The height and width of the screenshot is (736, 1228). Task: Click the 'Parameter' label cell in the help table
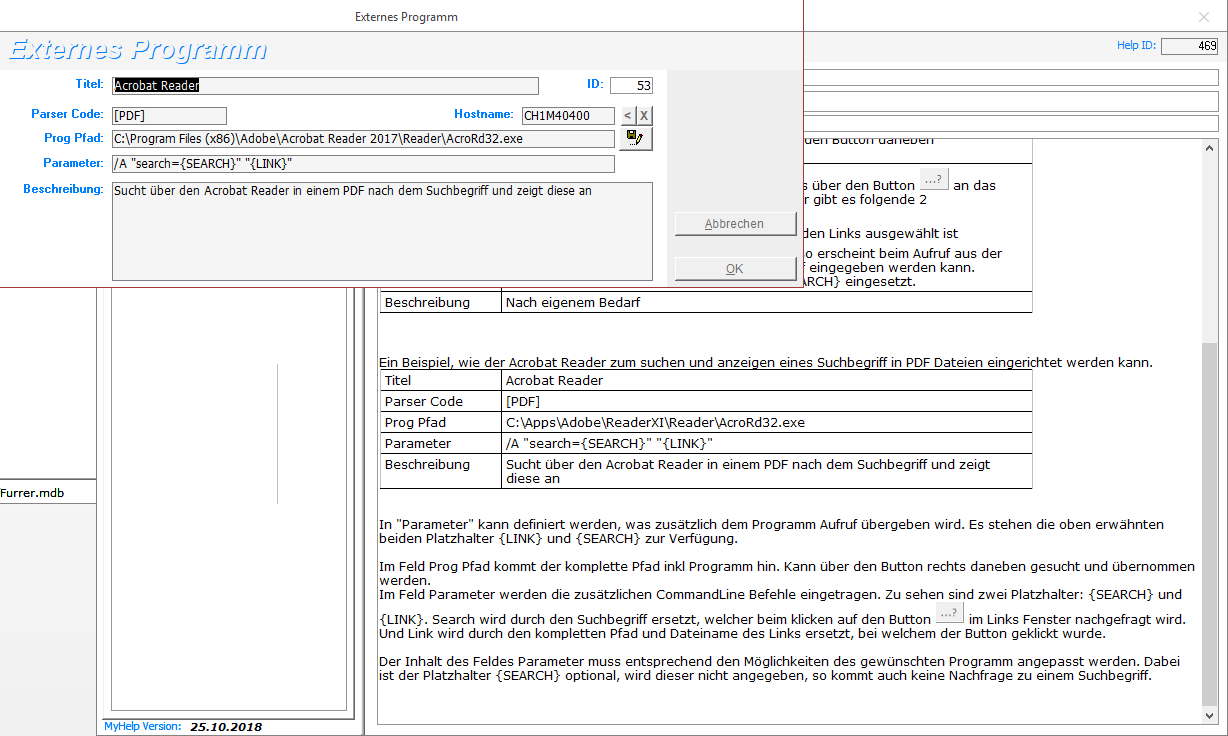tap(440, 443)
